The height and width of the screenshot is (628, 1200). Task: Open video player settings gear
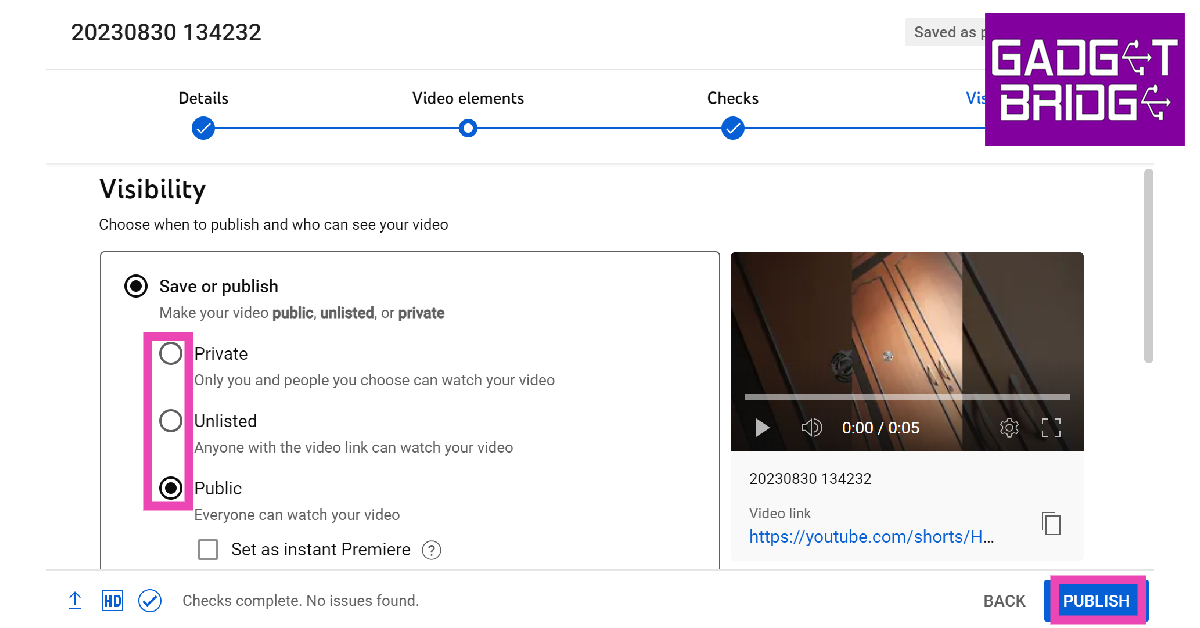(1009, 428)
